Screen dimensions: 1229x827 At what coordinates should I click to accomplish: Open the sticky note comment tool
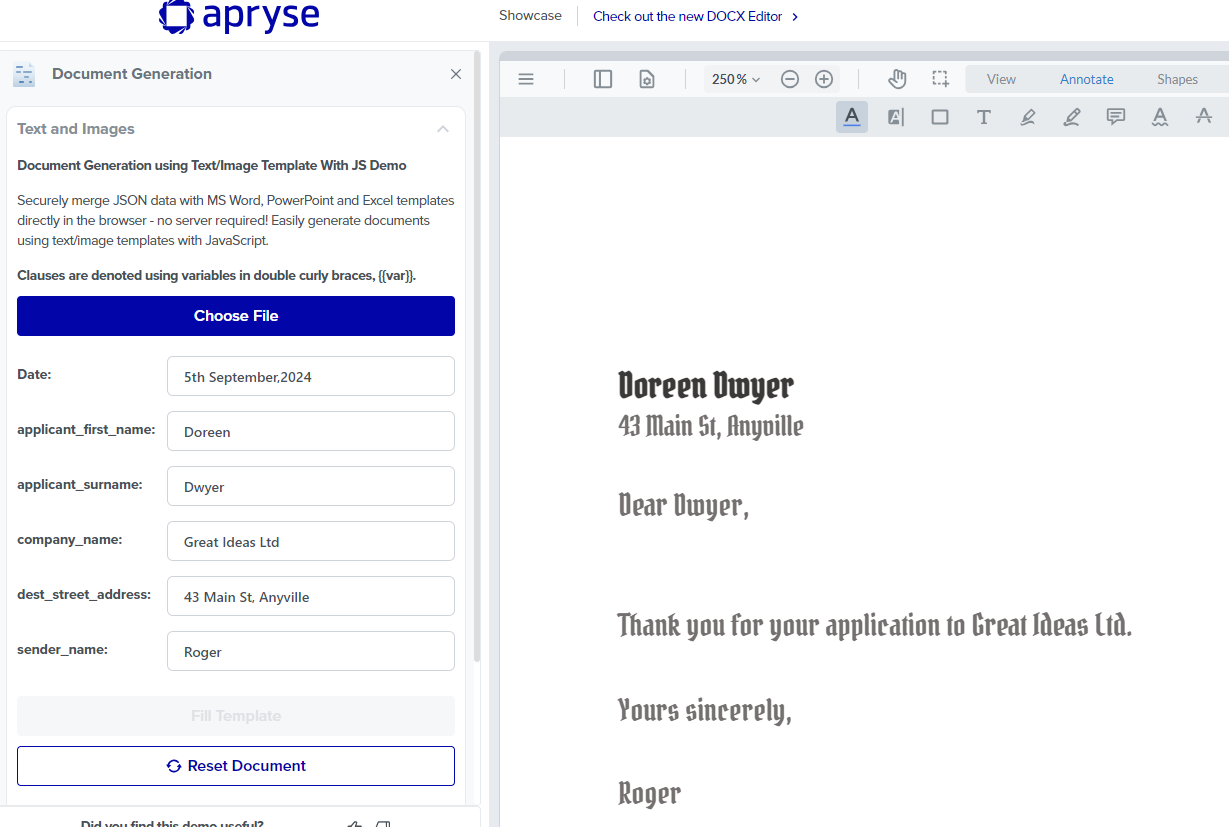(x=1115, y=116)
